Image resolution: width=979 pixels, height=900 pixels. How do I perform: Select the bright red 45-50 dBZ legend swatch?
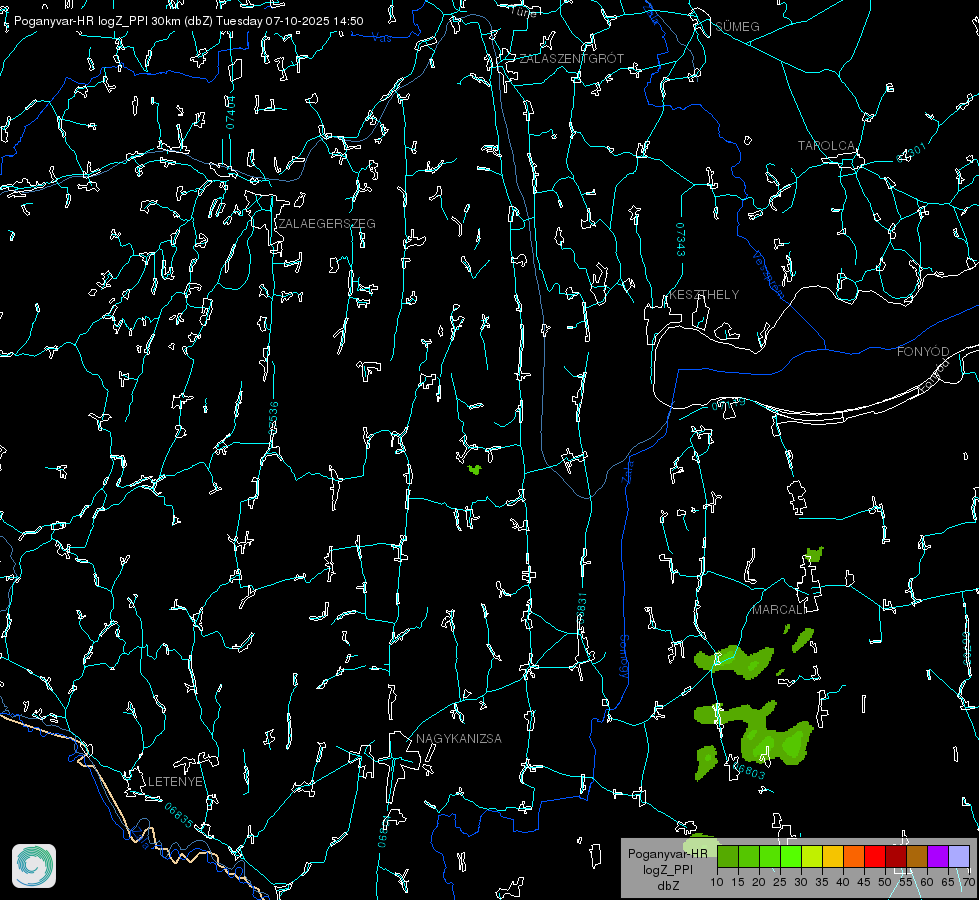[x=875, y=856]
